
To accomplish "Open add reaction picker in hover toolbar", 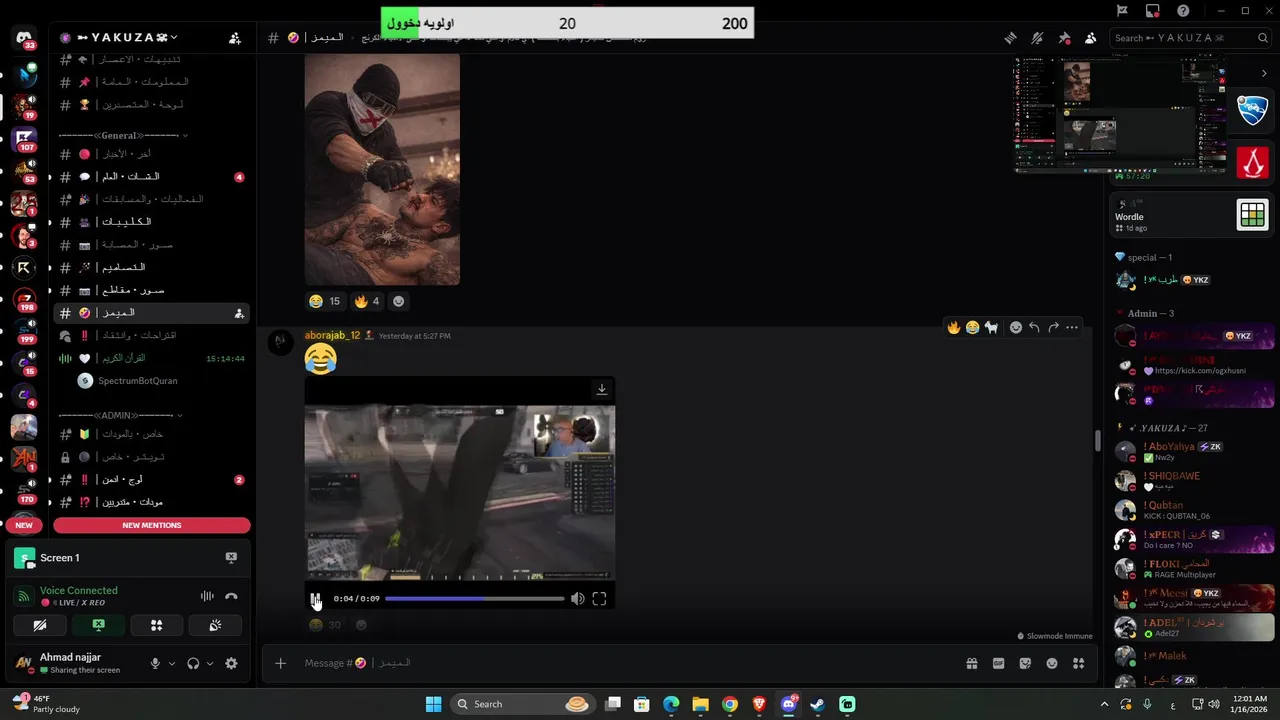I will (x=1015, y=327).
